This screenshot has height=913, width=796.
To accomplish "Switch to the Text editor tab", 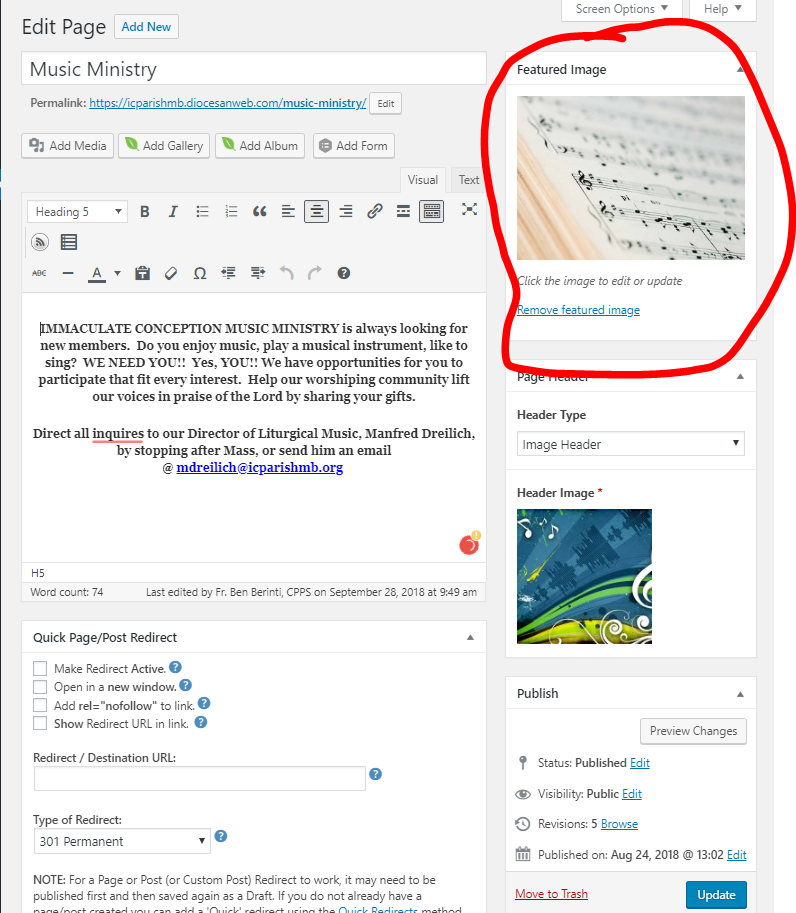I will coord(469,180).
